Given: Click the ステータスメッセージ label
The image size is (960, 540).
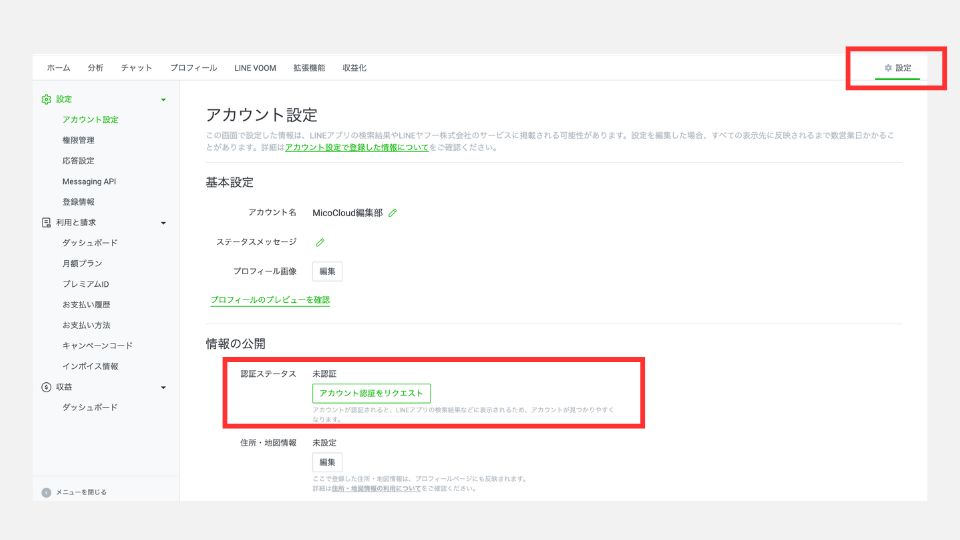Looking at the screenshot, I should 257,242.
